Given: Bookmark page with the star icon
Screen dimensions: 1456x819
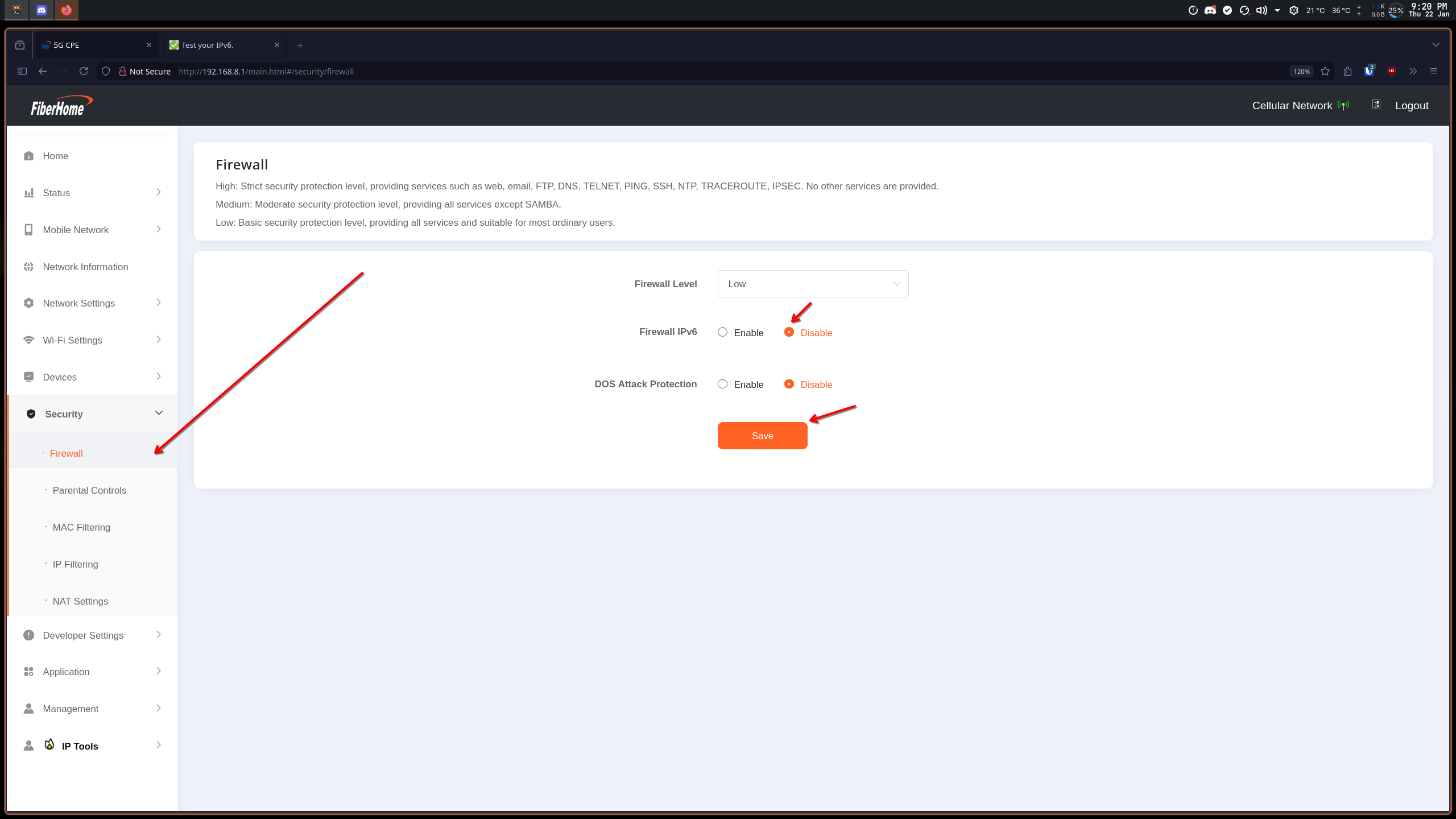Looking at the screenshot, I should tap(1325, 71).
